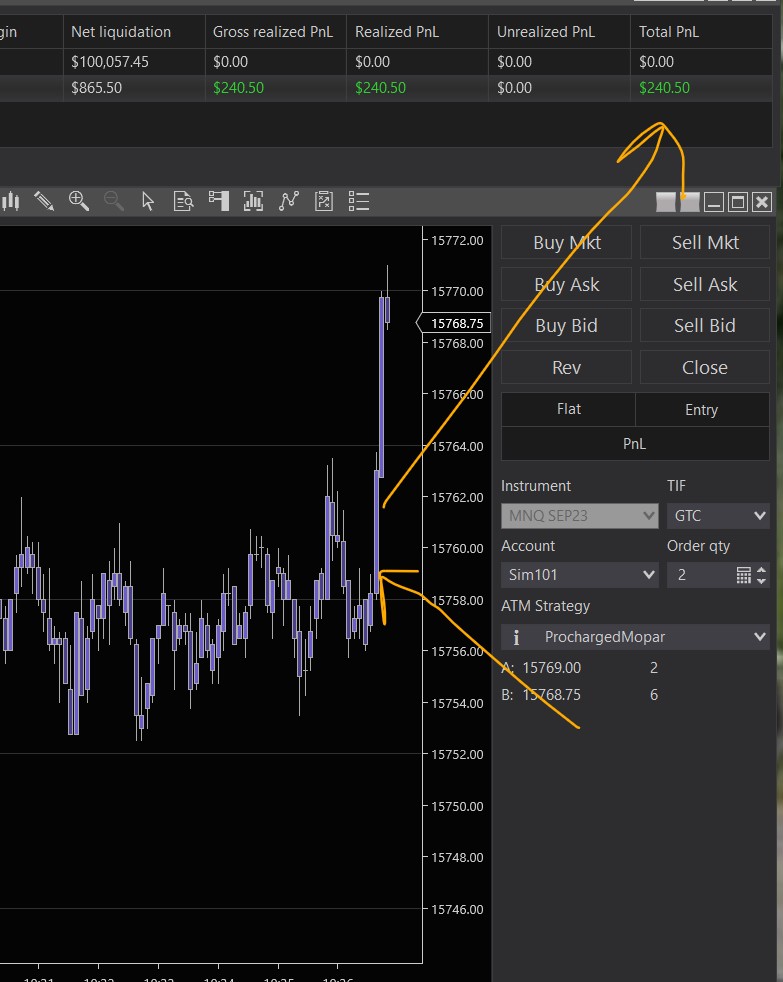Click the Order qty input field

pos(700,575)
